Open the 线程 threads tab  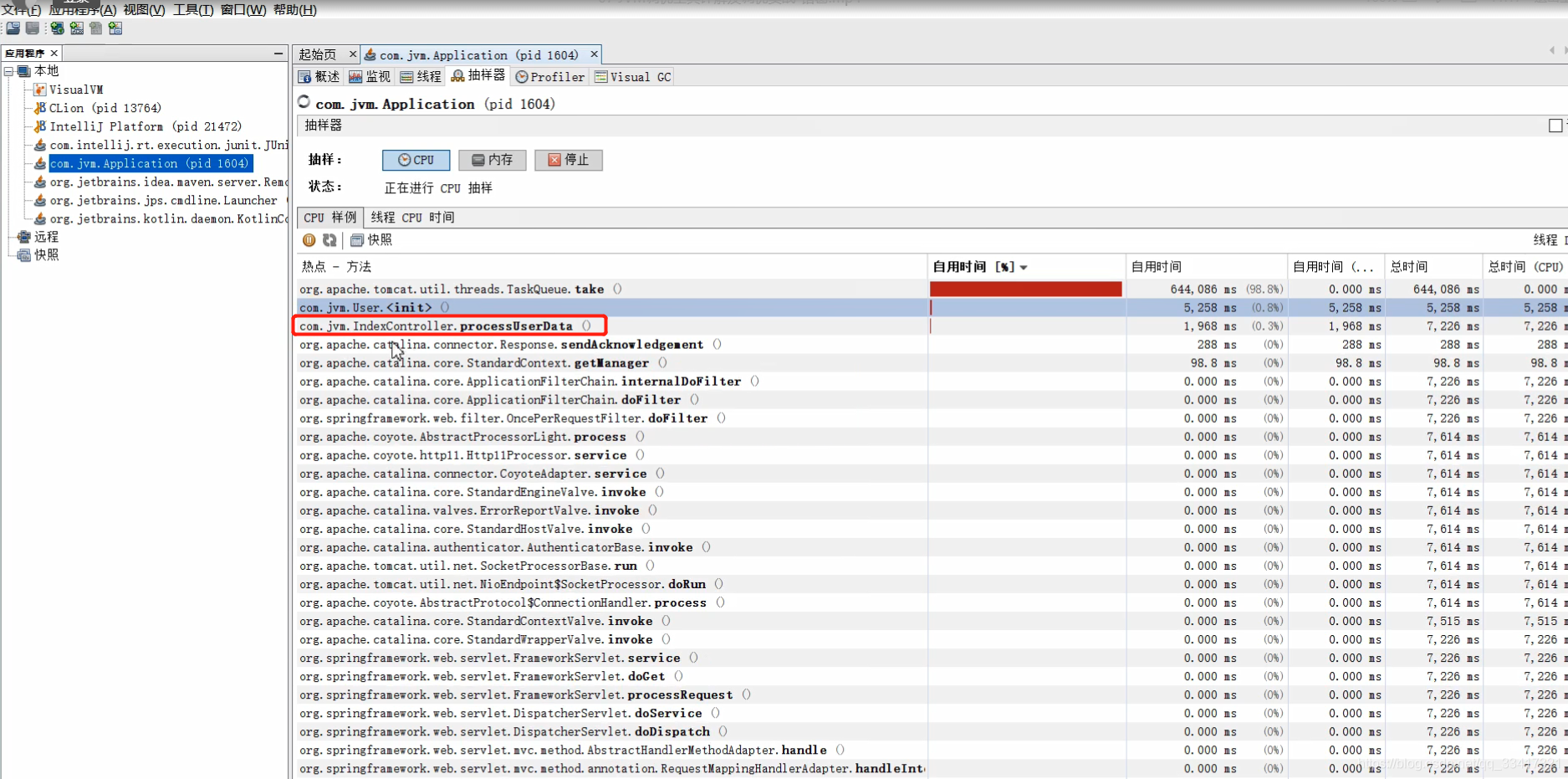coord(421,77)
